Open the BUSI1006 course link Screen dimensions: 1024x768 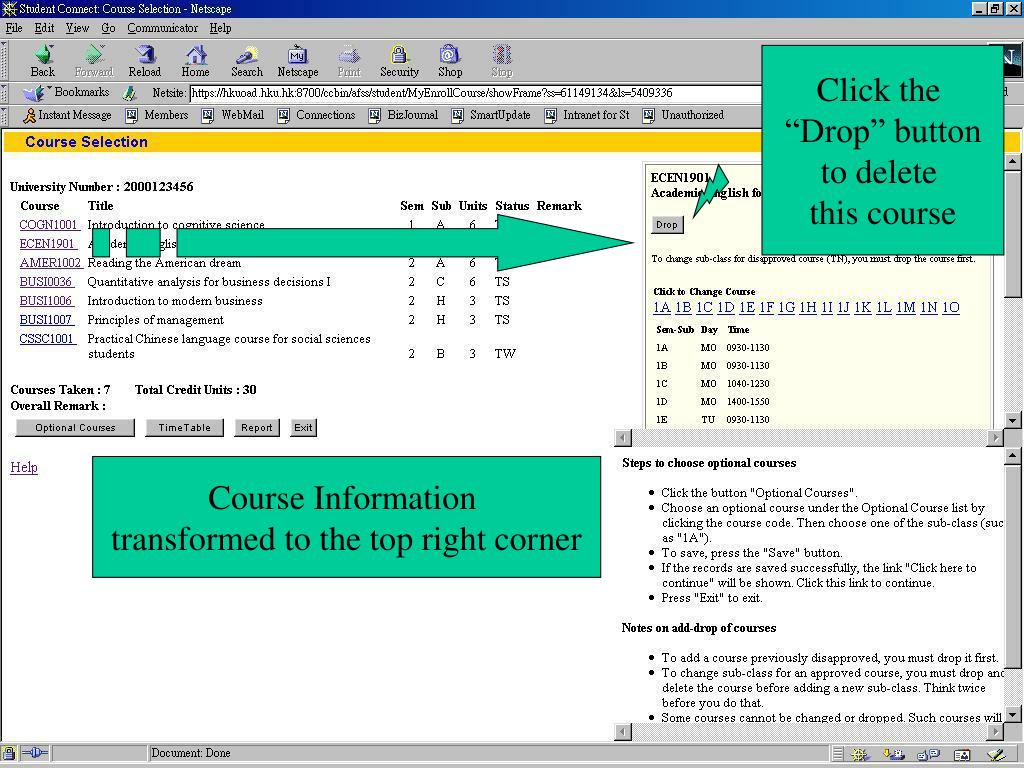click(46, 300)
